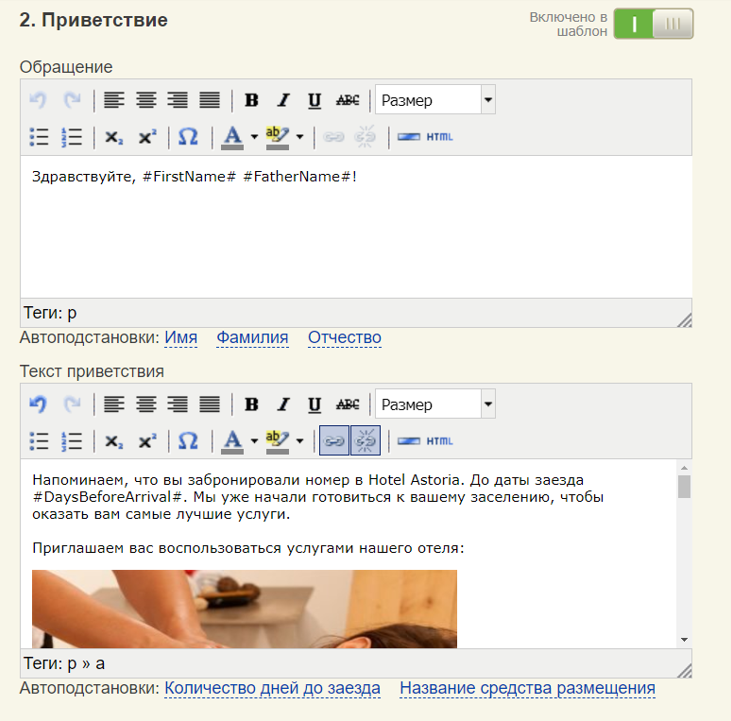Align right in the Текст приветствия editor

pyautogui.click(x=178, y=404)
